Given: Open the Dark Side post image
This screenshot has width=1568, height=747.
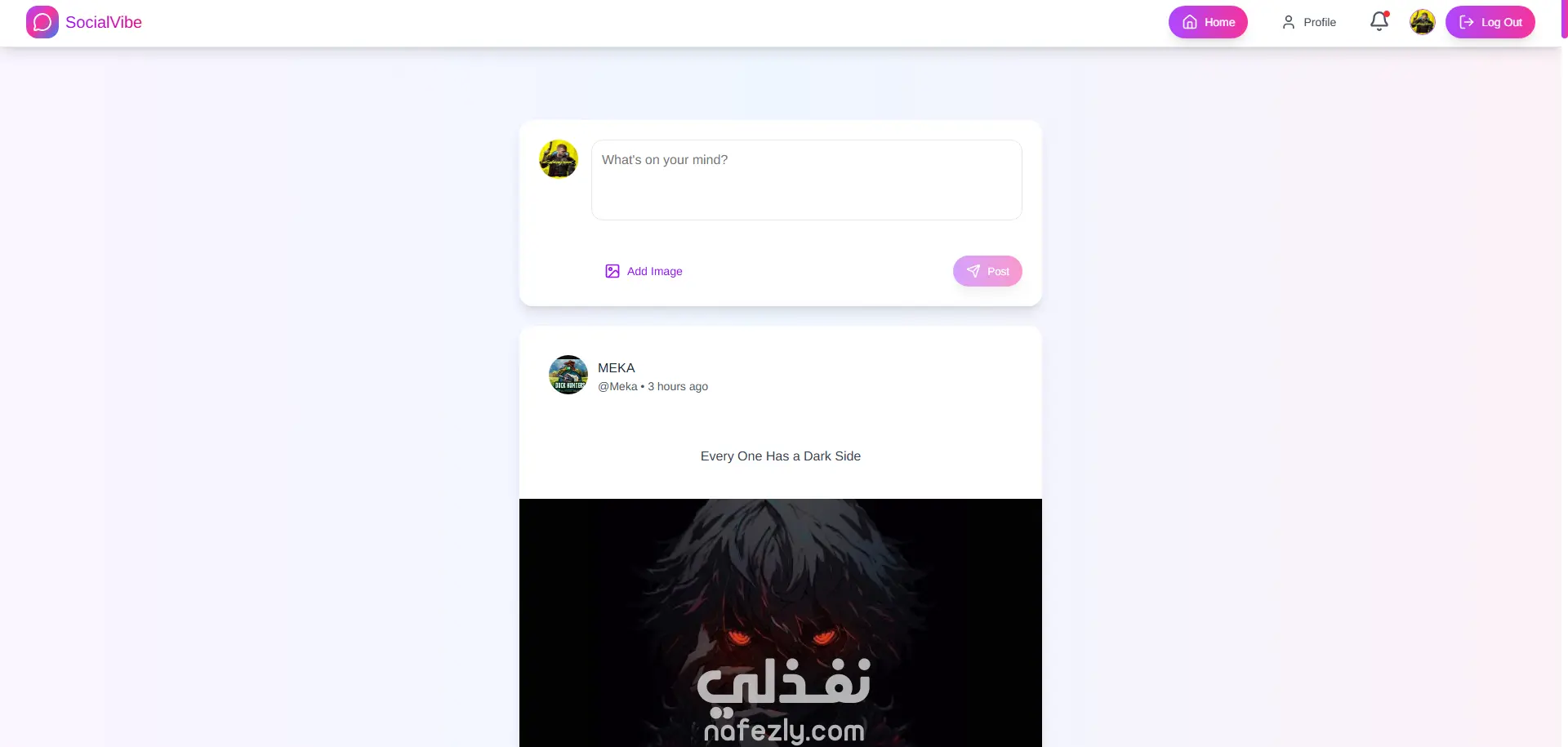Looking at the screenshot, I should click(x=781, y=623).
